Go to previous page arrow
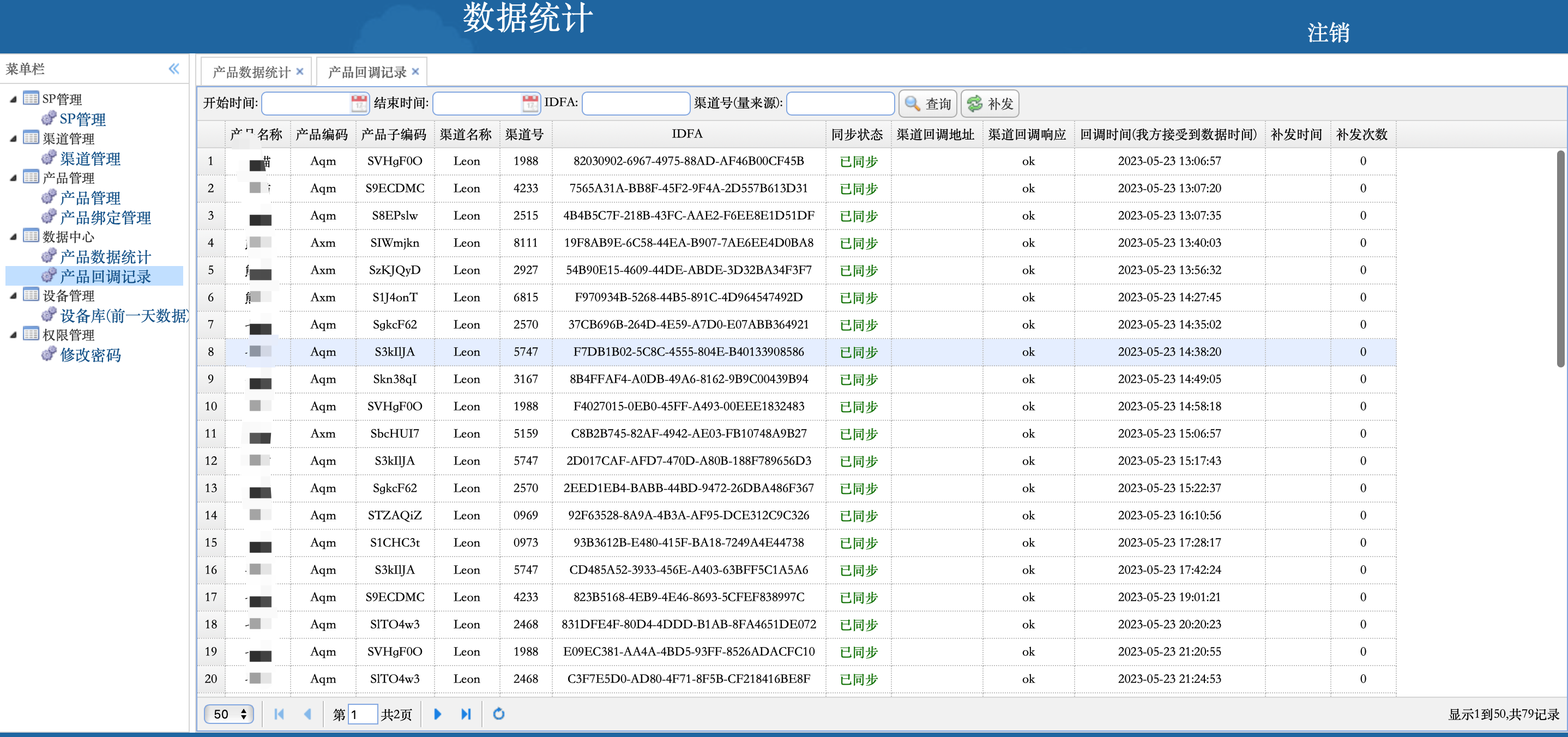 coord(307,714)
